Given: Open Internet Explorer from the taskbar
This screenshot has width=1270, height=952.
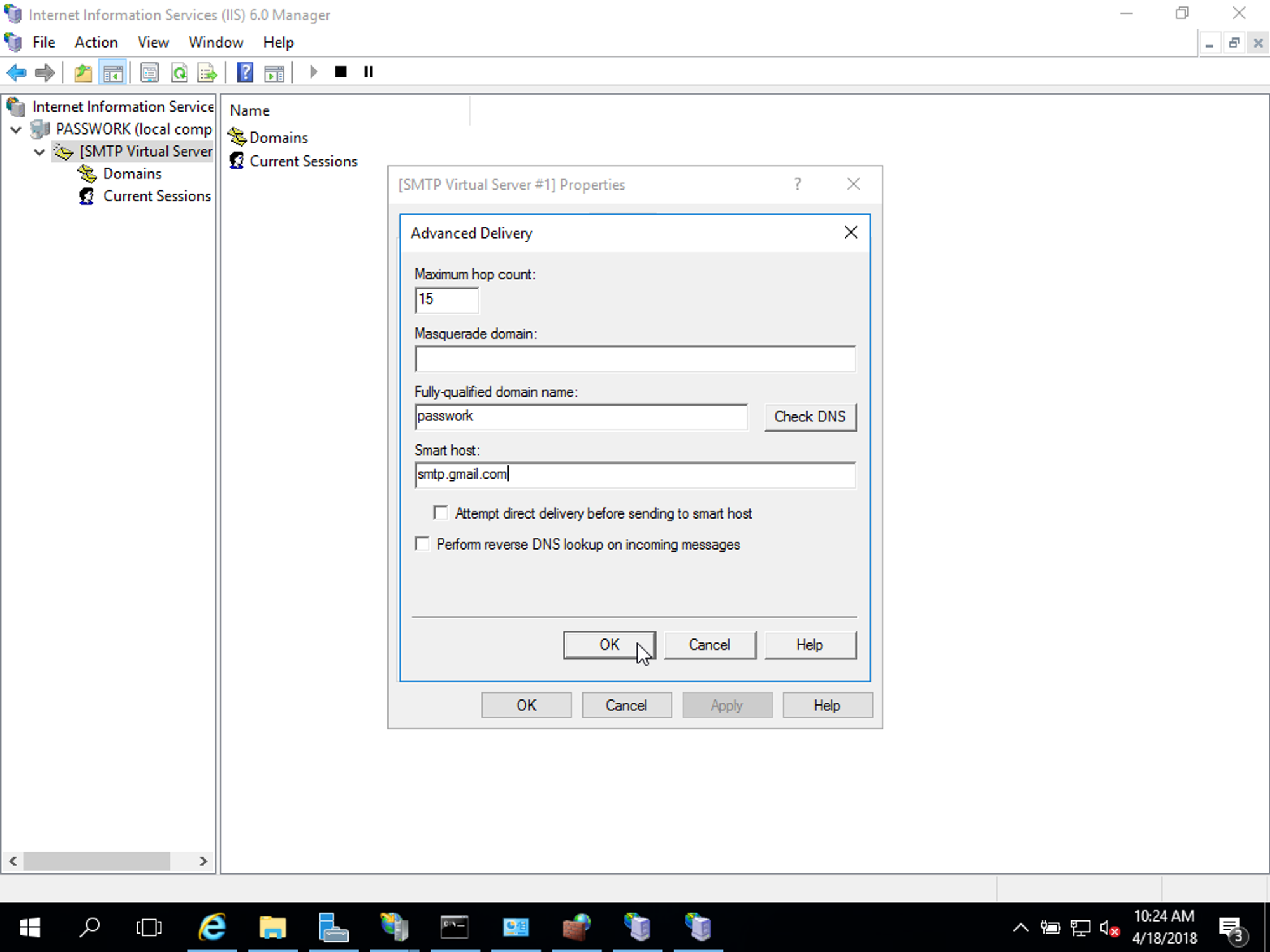Looking at the screenshot, I should pos(212,927).
